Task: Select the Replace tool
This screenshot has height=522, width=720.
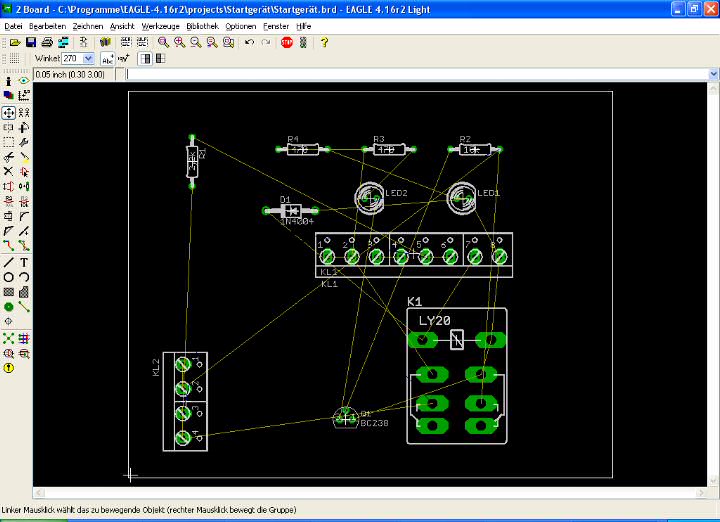Action: pyautogui.click(x=24, y=186)
